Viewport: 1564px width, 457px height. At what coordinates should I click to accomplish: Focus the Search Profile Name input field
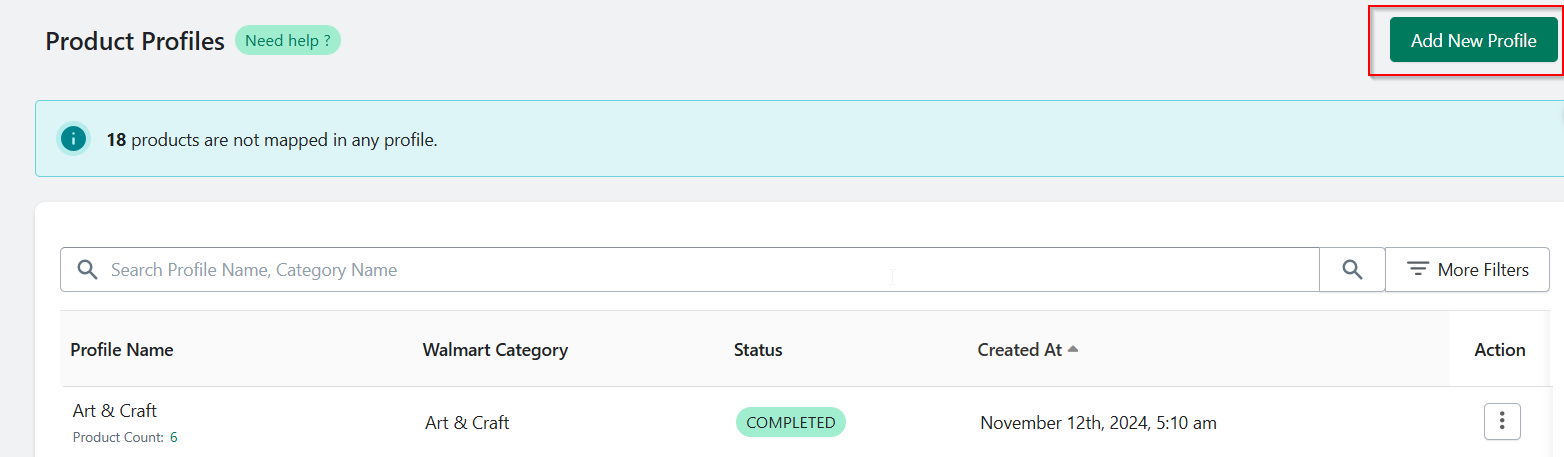690,270
